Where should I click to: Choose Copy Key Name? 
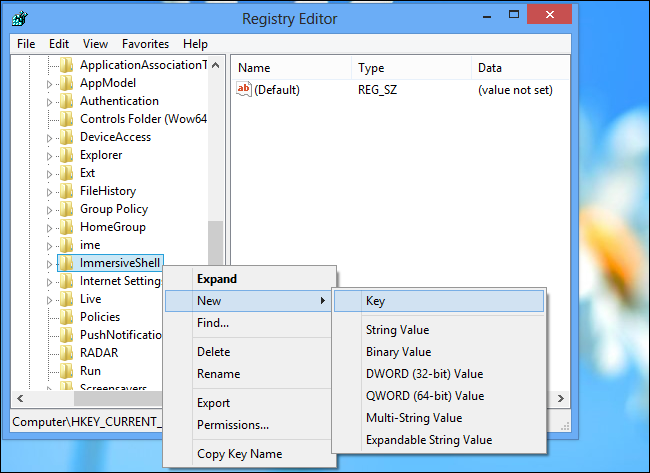250,454
